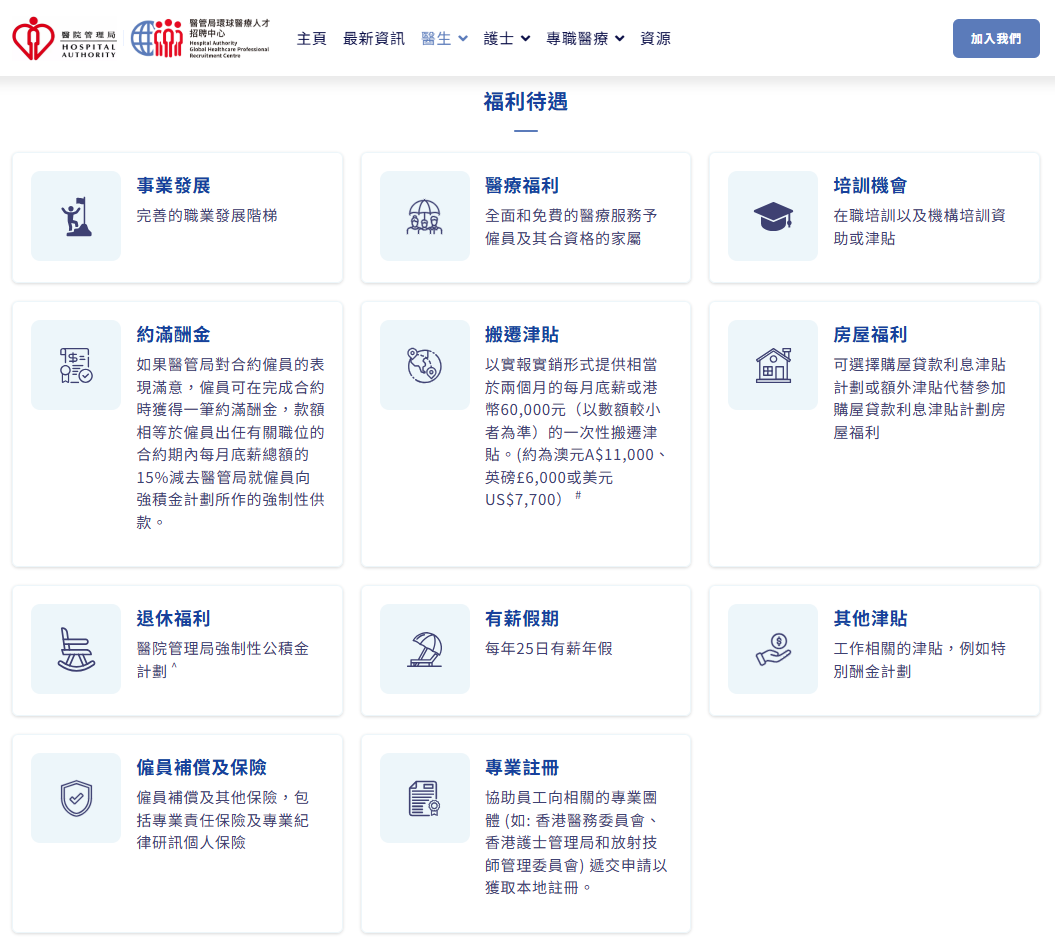Click the Global Healthcare Recruitment Centre logo
This screenshot has height=945, width=1055.
tap(200, 38)
